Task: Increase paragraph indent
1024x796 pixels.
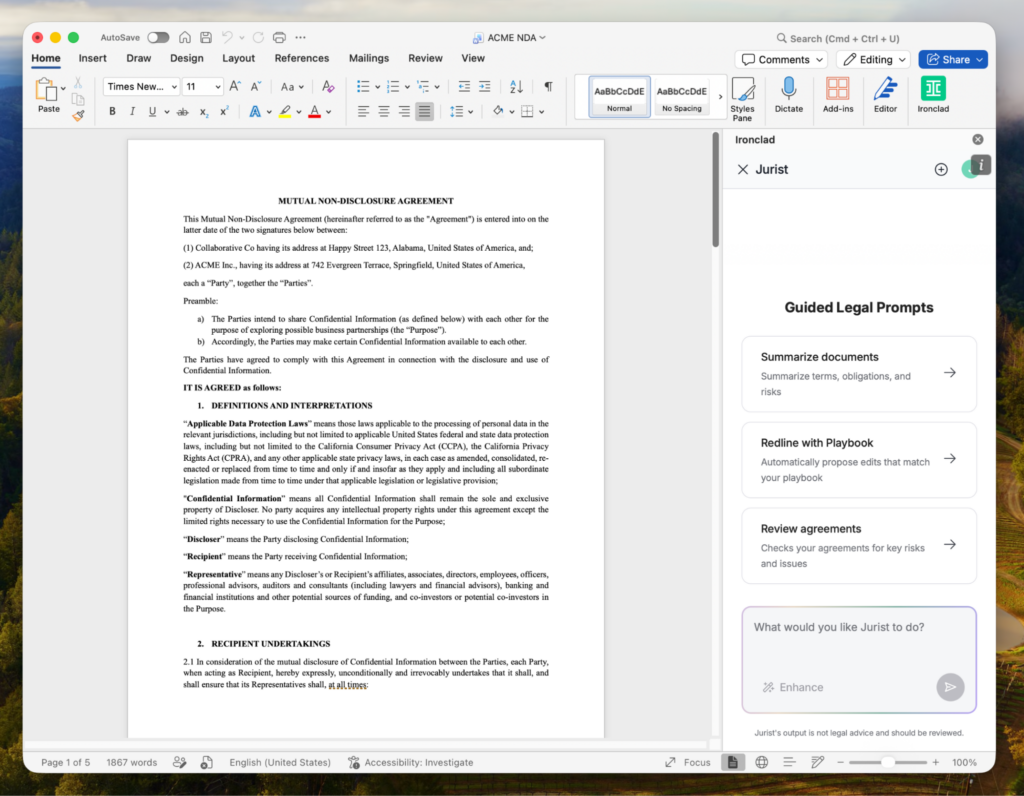Action: point(485,86)
